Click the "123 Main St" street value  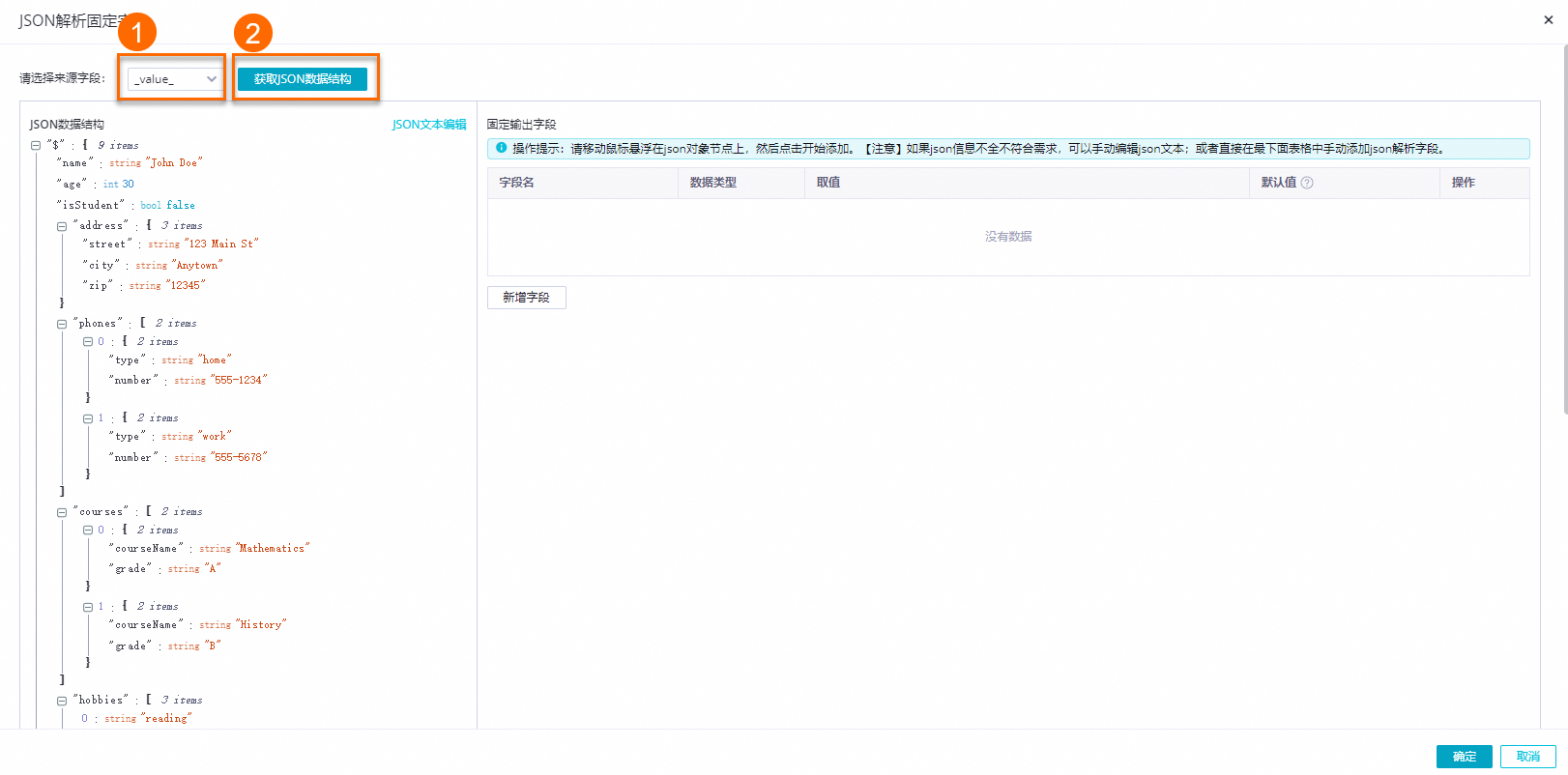pyautogui.click(x=221, y=244)
